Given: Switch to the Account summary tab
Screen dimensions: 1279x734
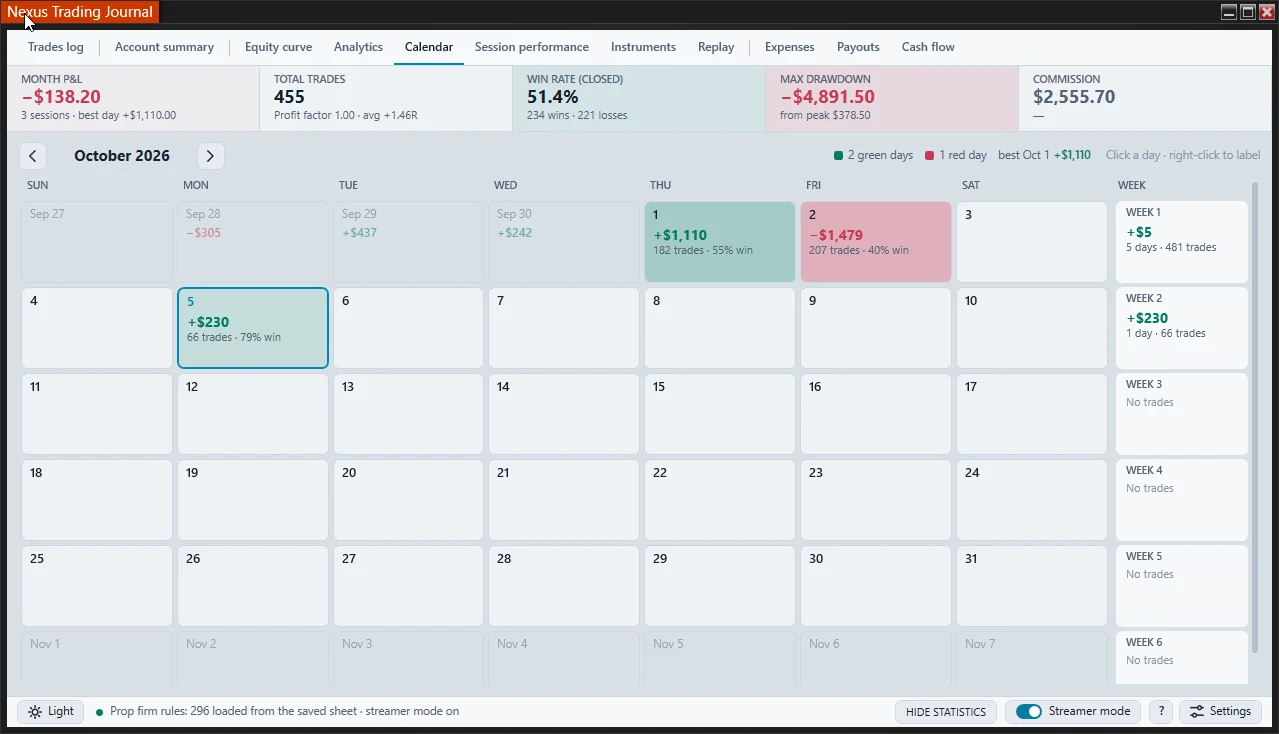Looking at the screenshot, I should pos(164,47).
